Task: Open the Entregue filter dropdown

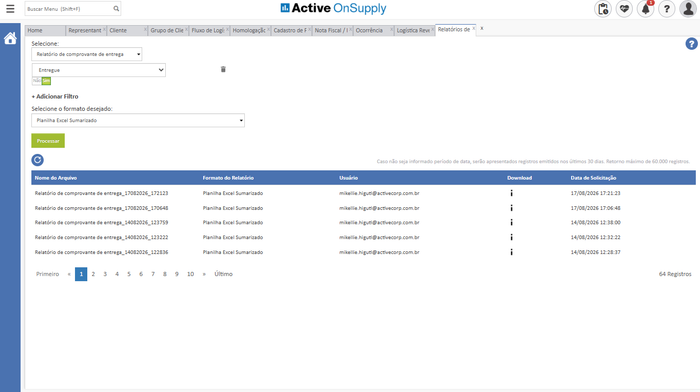Action: click(x=99, y=70)
